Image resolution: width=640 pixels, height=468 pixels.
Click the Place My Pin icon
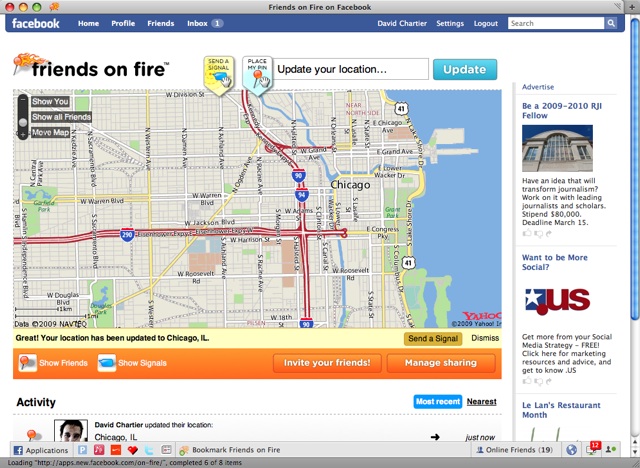[x=258, y=75]
